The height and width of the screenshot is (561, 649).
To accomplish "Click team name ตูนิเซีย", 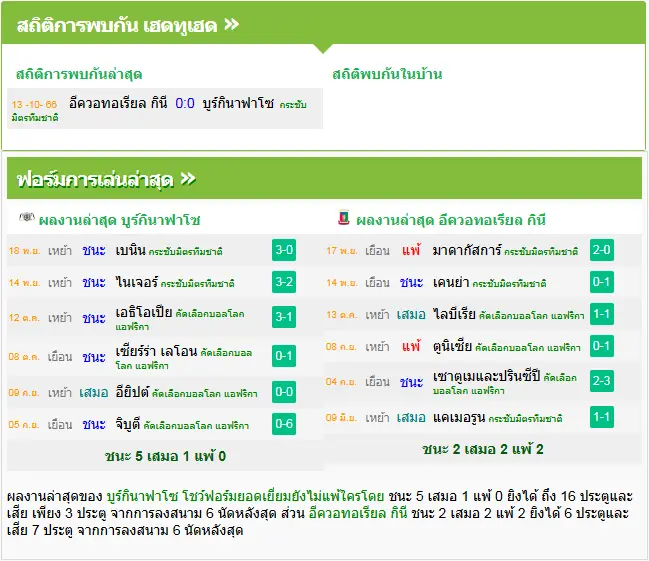I will pyautogui.click(x=452, y=346).
